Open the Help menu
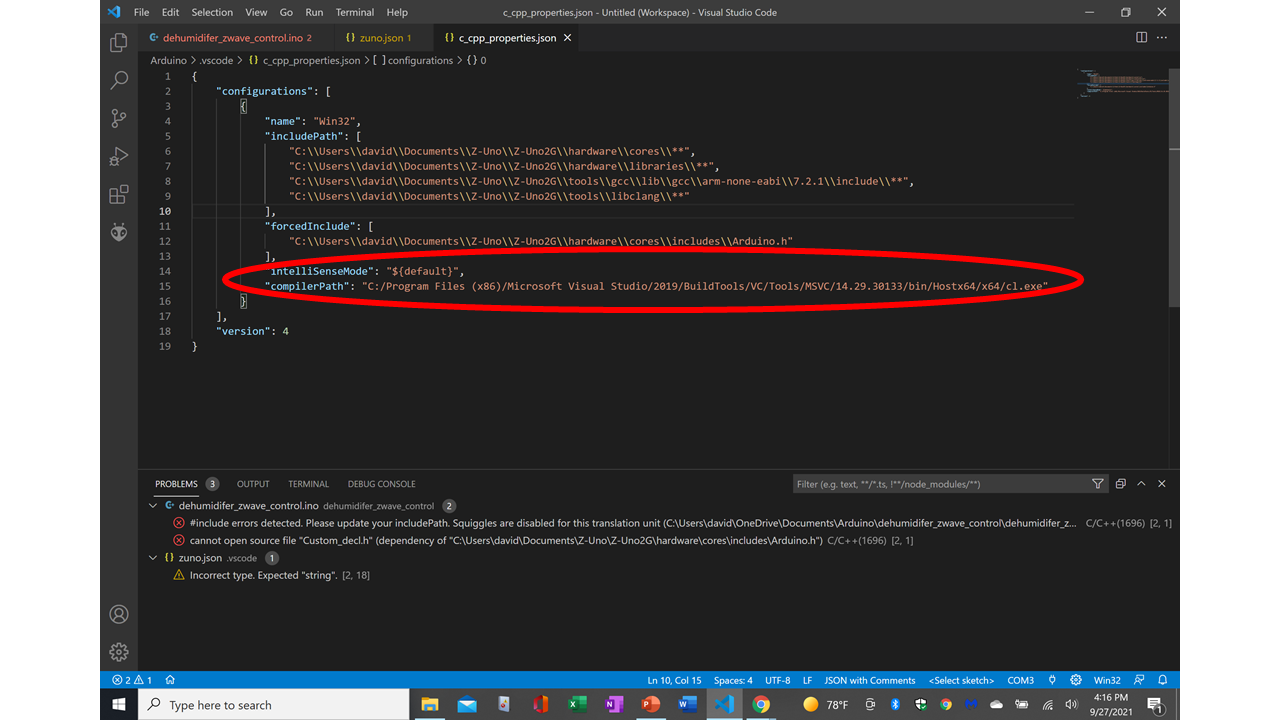 (397, 12)
